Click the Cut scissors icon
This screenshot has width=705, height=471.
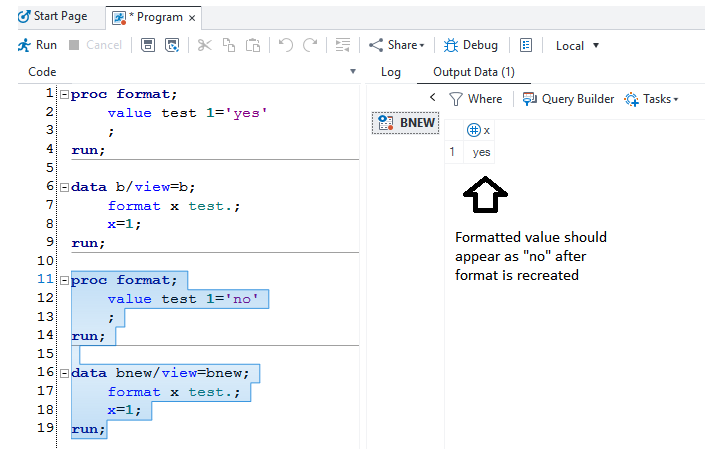[204, 45]
